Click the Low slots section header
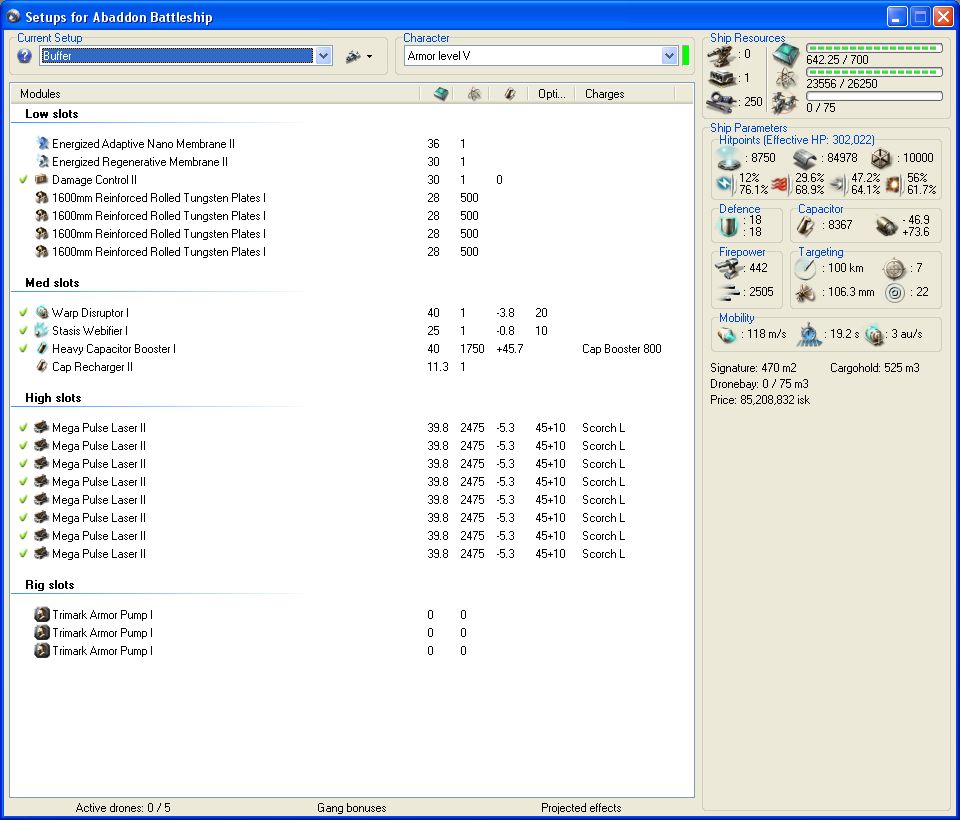The width and height of the screenshot is (960, 820). pyautogui.click(x=51, y=114)
